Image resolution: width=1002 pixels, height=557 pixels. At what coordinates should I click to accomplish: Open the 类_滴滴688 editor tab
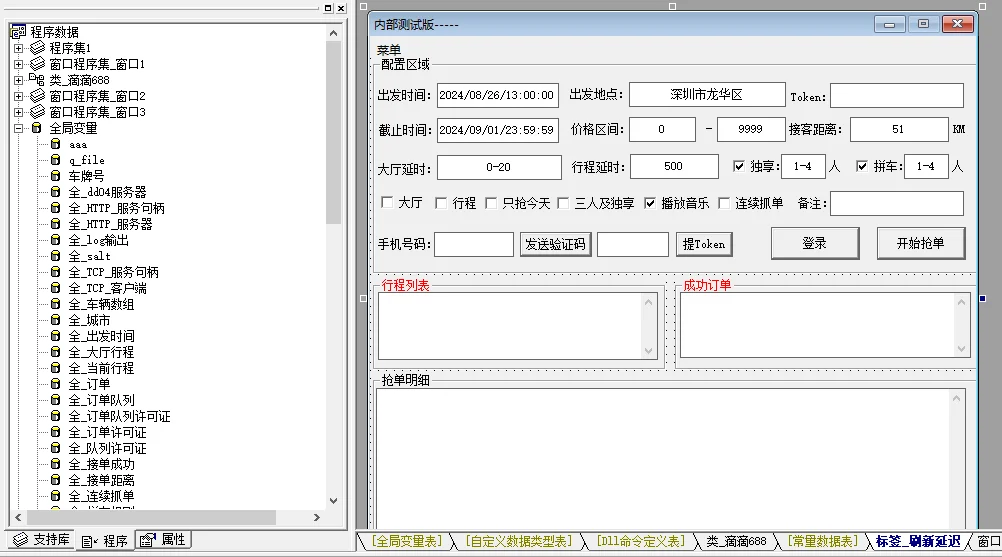[x=736, y=541]
